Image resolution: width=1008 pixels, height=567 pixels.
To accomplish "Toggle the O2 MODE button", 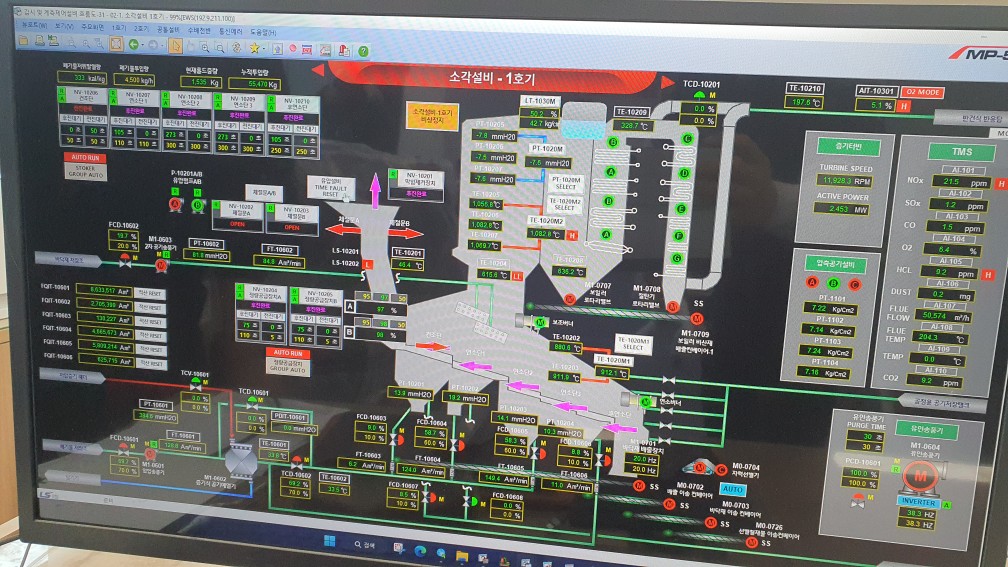I will pos(923,91).
